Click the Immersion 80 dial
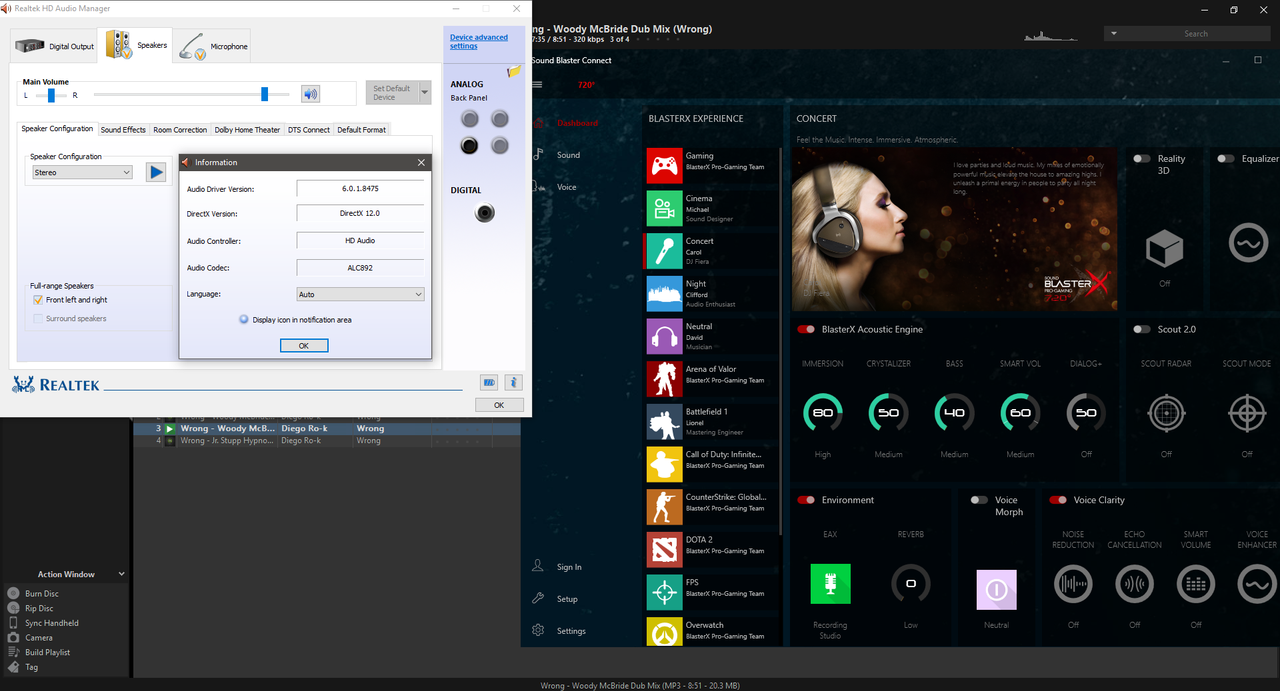The height and width of the screenshot is (691, 1280). [823, 413]
